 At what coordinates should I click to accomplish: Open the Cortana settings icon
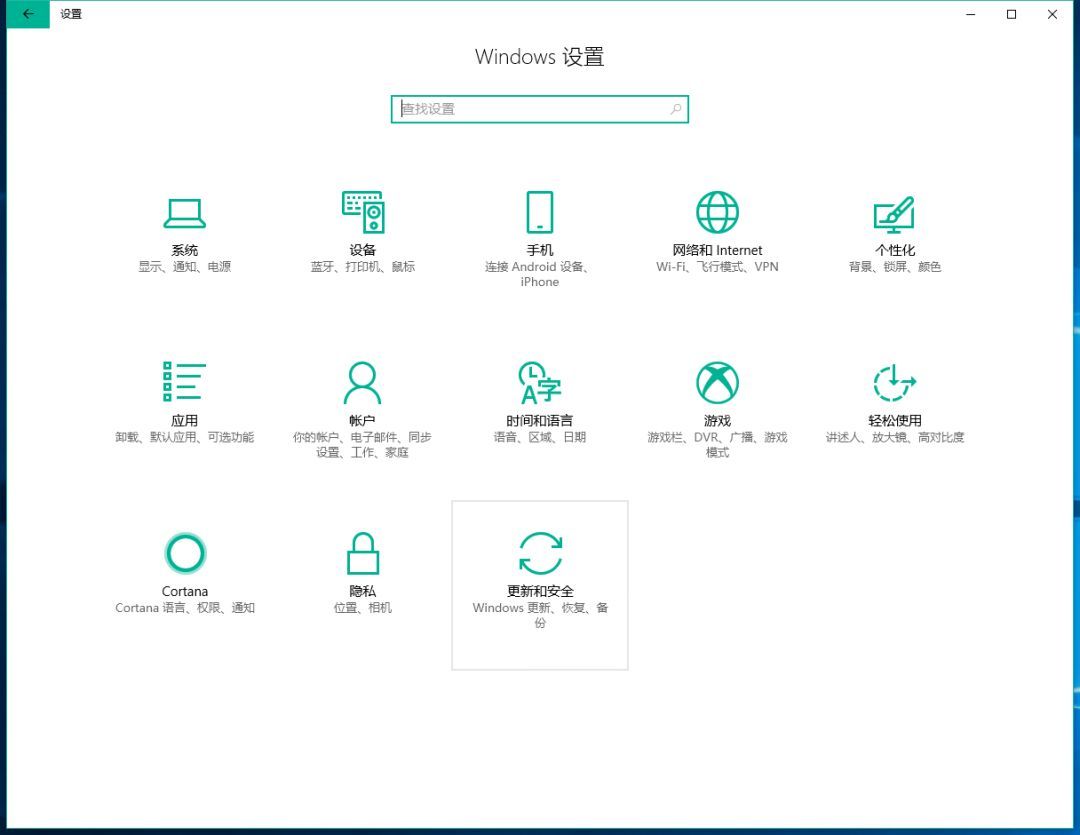(x=184, y=565)
